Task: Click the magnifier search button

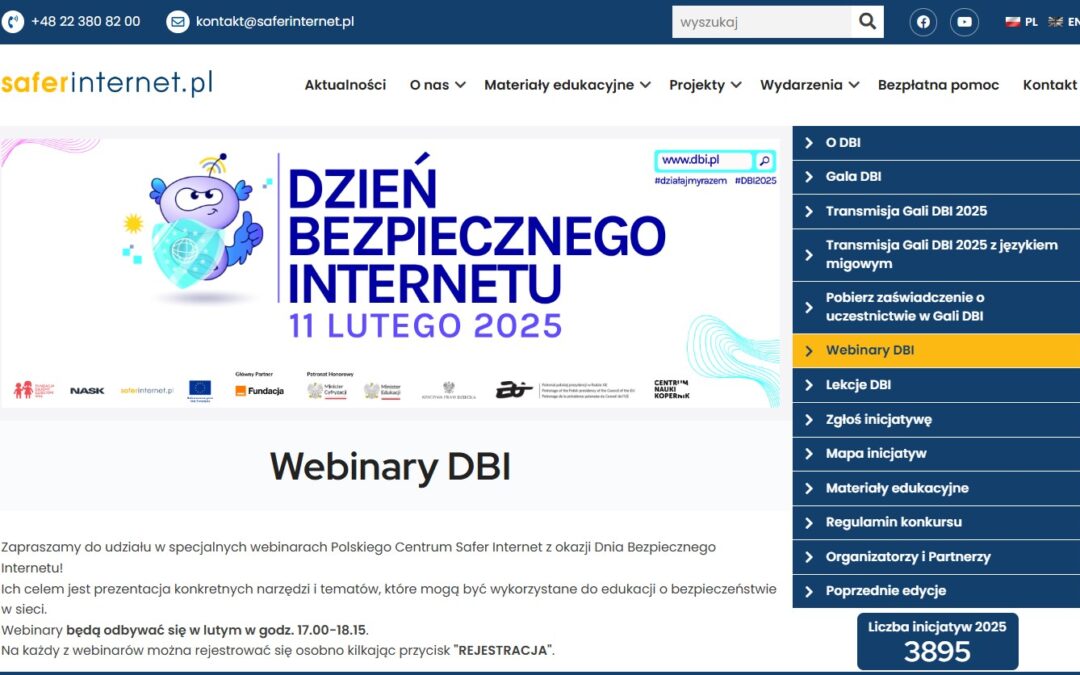Action: pyautogui.click(x=867, y=22)
